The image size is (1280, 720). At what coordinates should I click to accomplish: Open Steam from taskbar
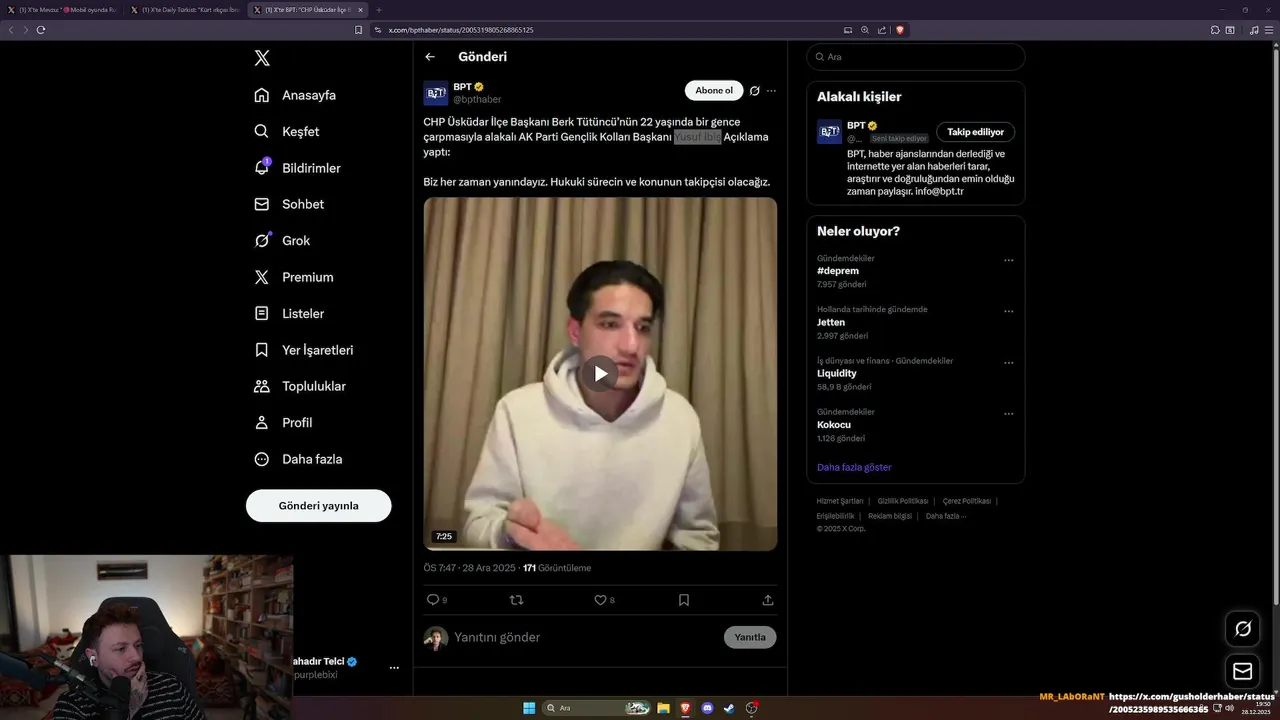pyautogui.click(x=729, y=708)
